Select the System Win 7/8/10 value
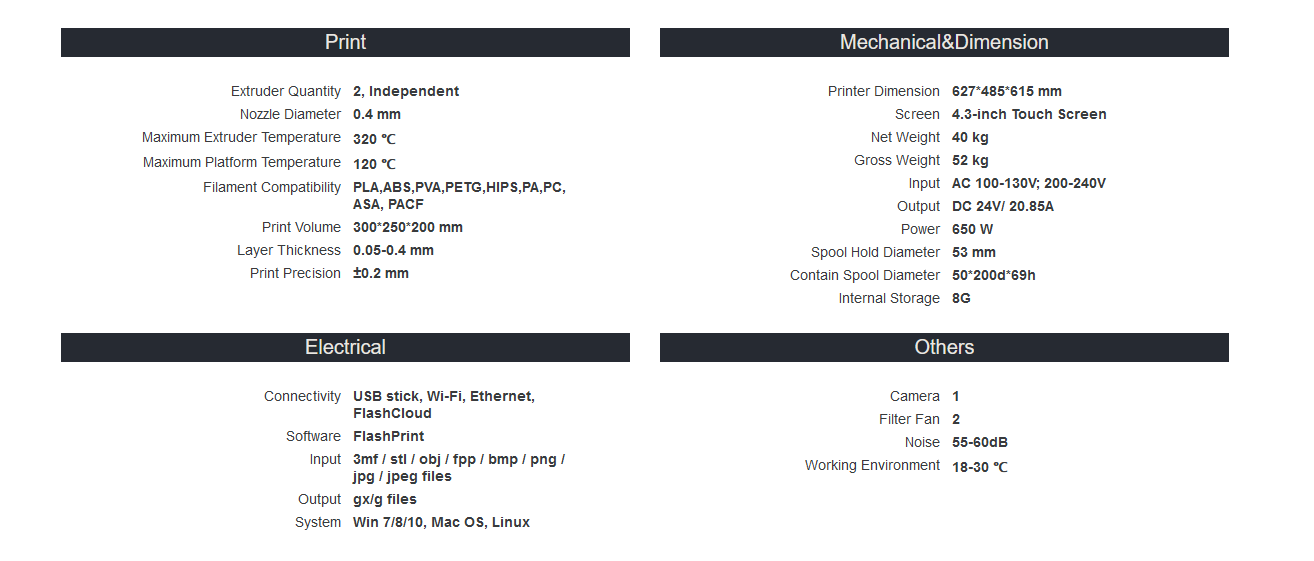1314x561 pixels. 441,522
